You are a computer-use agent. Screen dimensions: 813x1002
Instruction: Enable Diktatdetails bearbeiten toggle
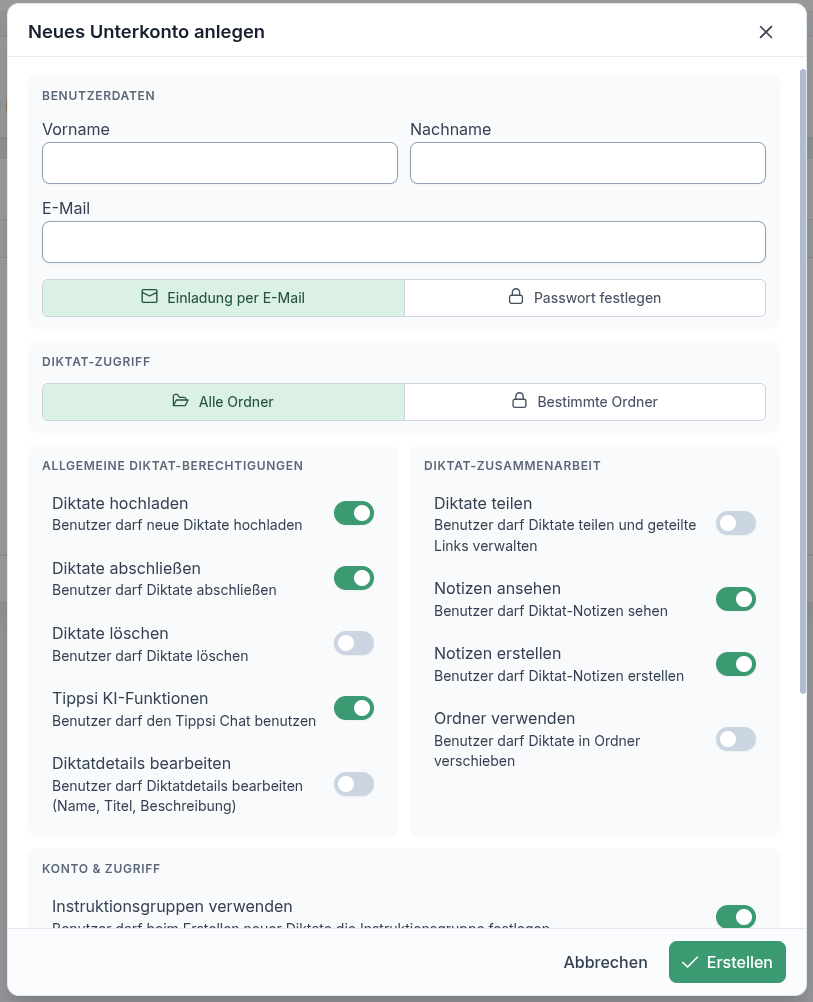tap(354, 784)
